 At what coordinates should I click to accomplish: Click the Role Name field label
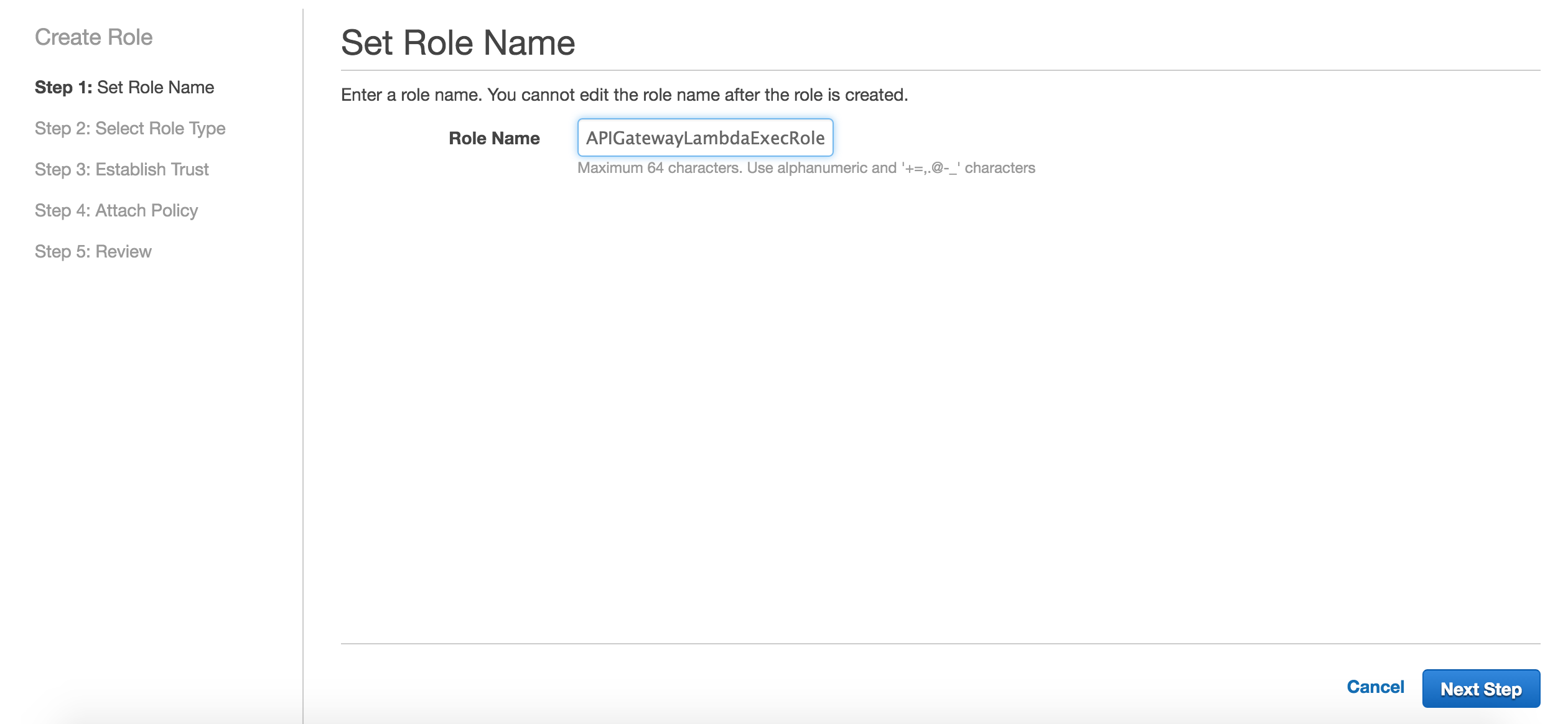(x=493, y=138)
